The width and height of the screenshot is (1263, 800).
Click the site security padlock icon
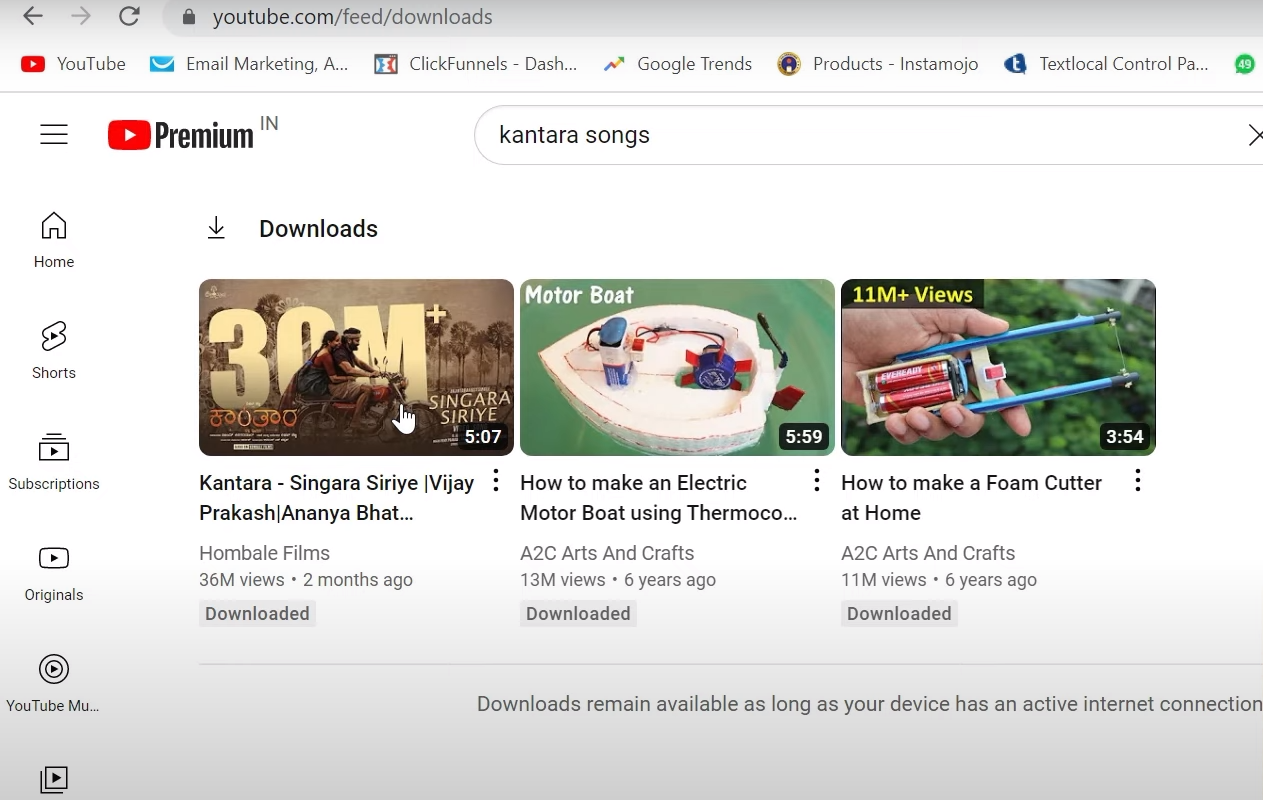click(187, 16)
